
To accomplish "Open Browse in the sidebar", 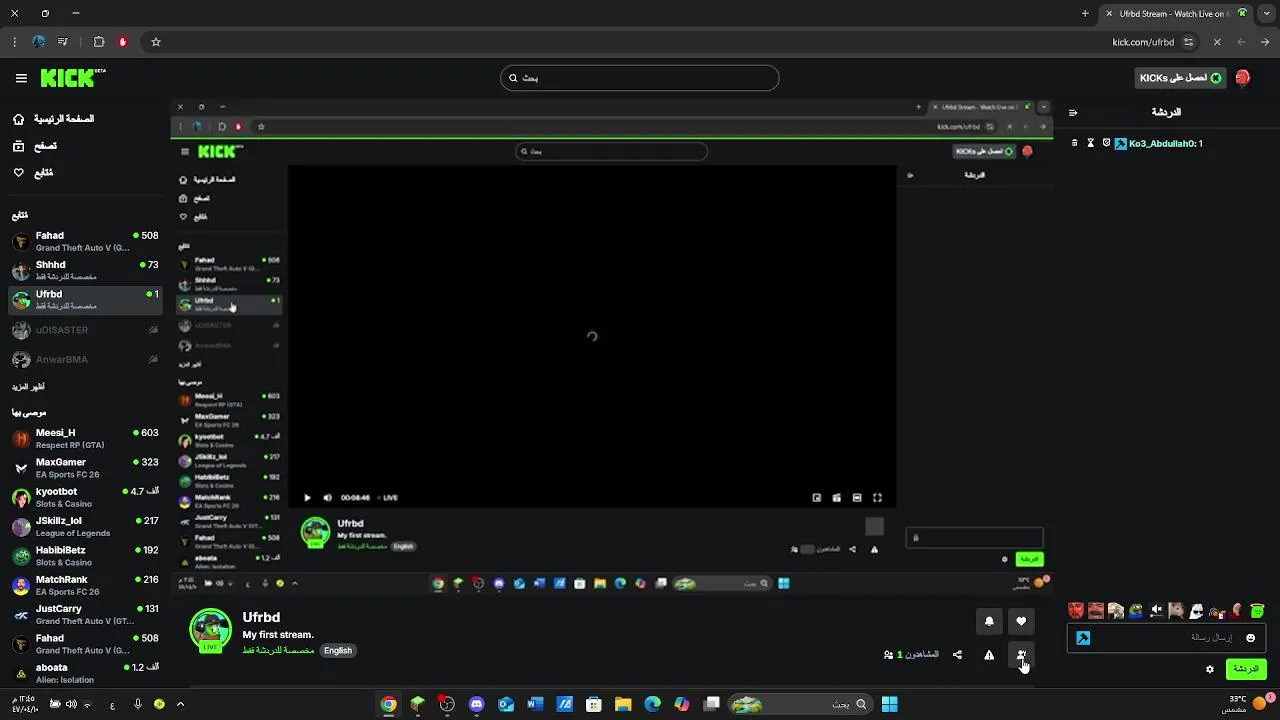I will click(x=34, y=146).
